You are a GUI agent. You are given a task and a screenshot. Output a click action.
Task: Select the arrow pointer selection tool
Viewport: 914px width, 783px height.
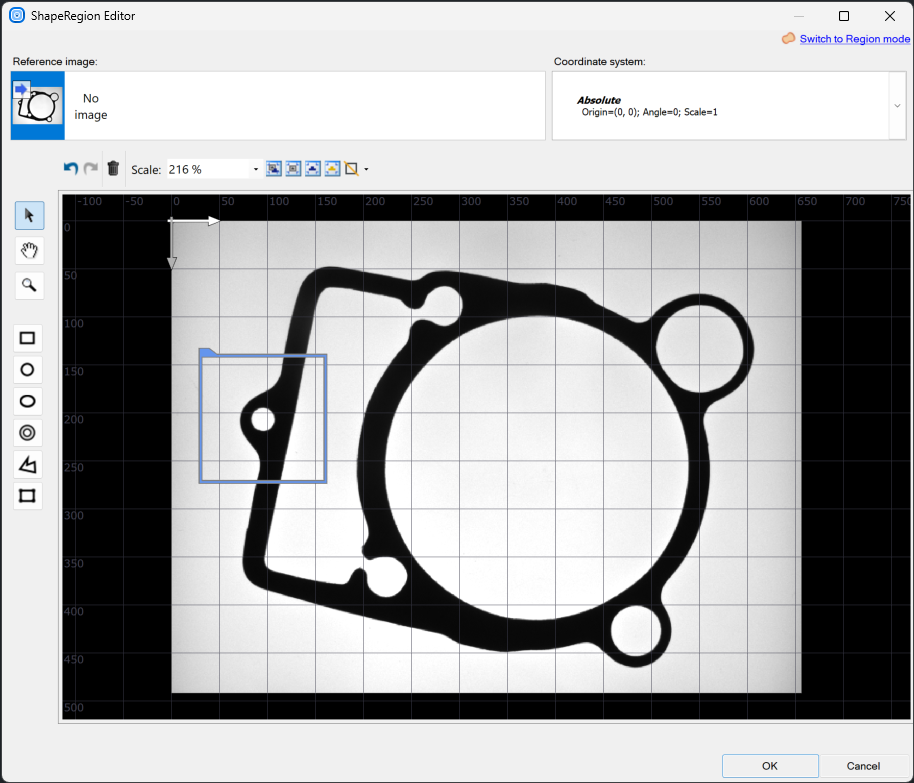[x=29, y=215]
